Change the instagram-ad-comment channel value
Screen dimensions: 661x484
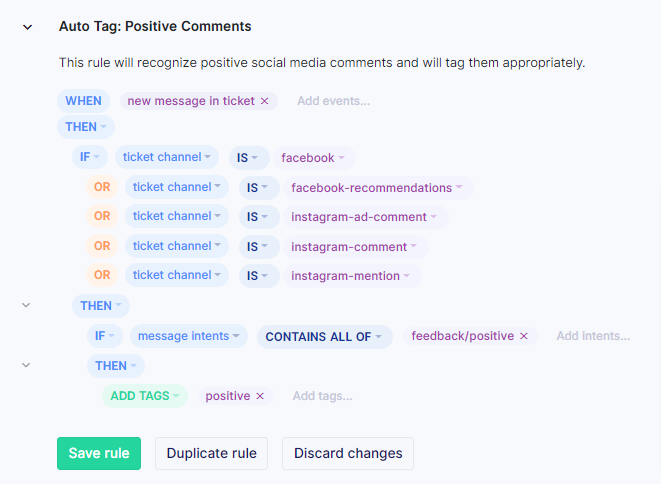(x=365, y=217)
